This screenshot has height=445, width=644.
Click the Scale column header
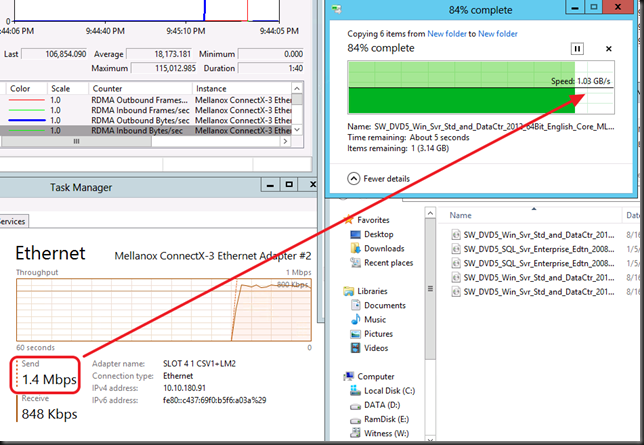pyautogui.click(x=67, y=89)
